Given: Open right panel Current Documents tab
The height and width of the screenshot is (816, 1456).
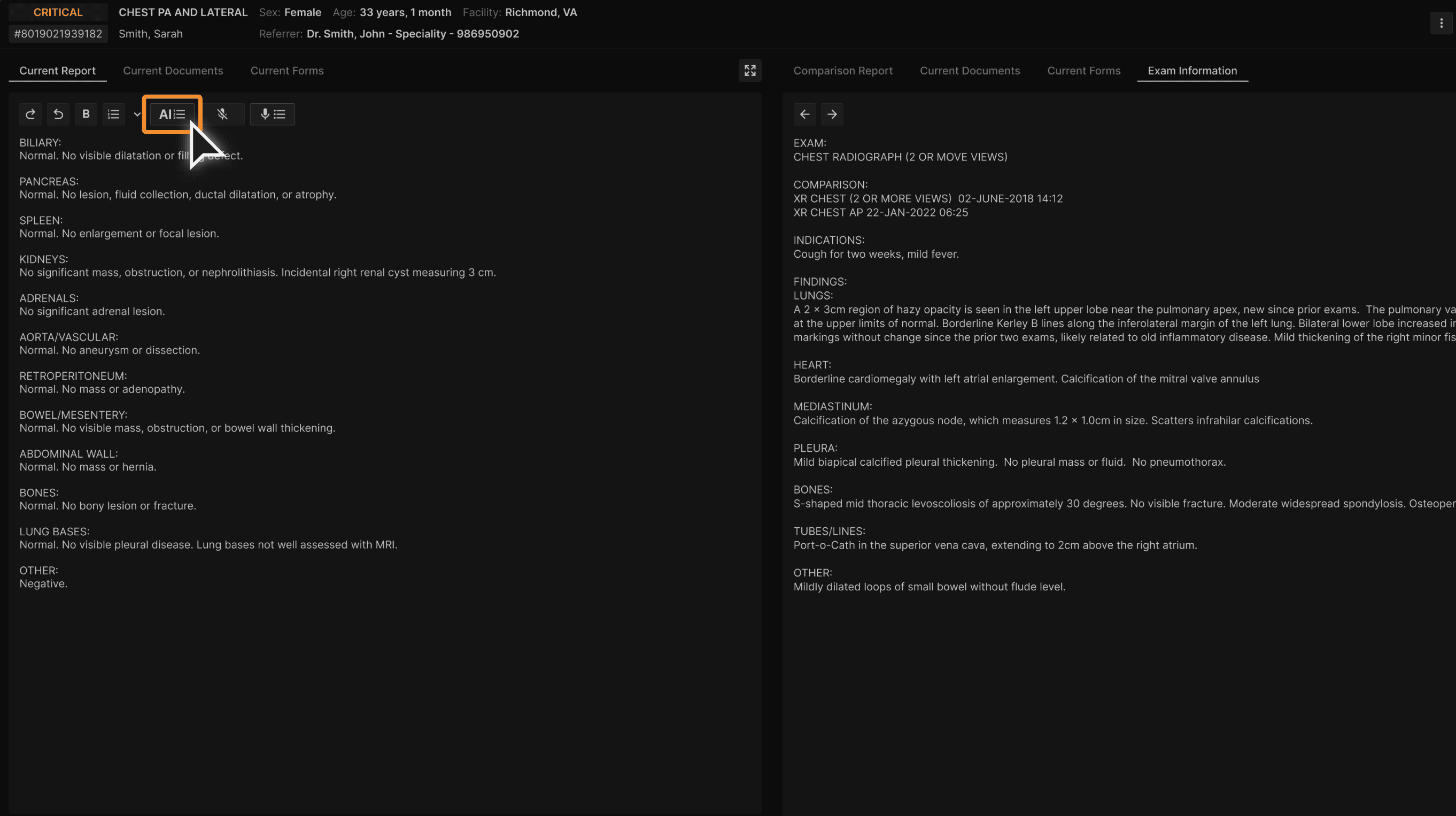Looking at the screenshot, I should 970,71.
